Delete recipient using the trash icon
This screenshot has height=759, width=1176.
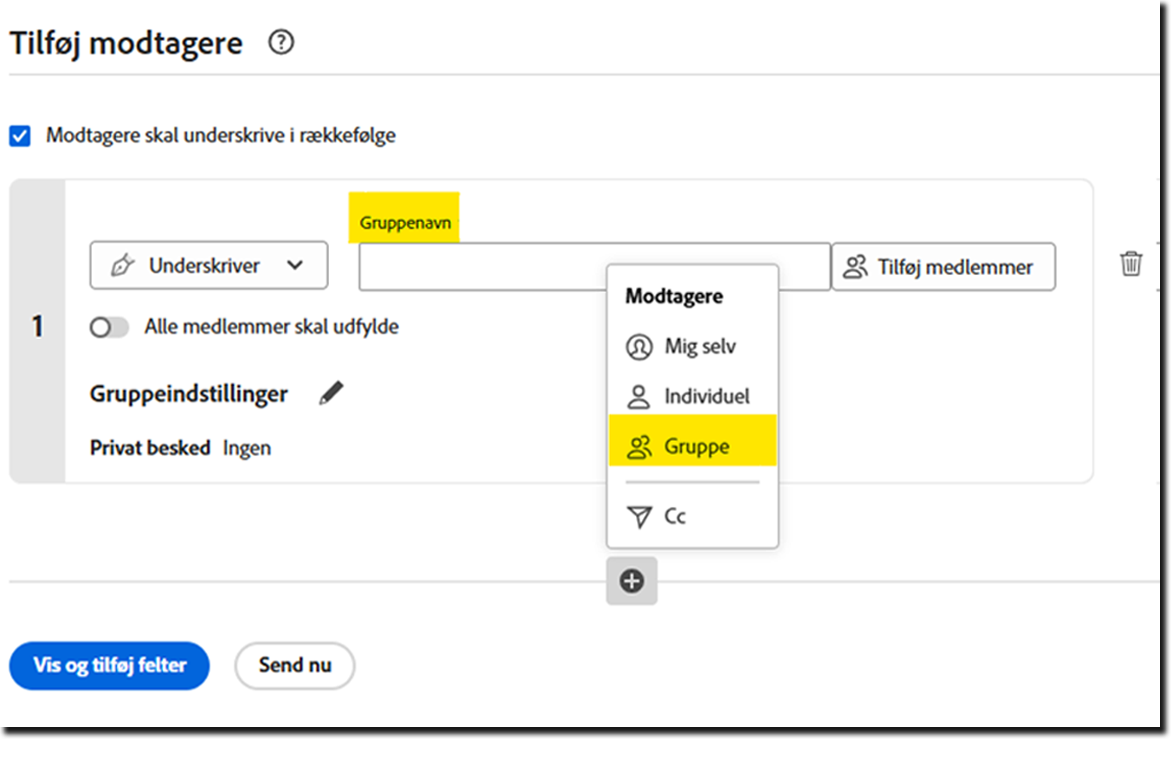click(1130, 264)
